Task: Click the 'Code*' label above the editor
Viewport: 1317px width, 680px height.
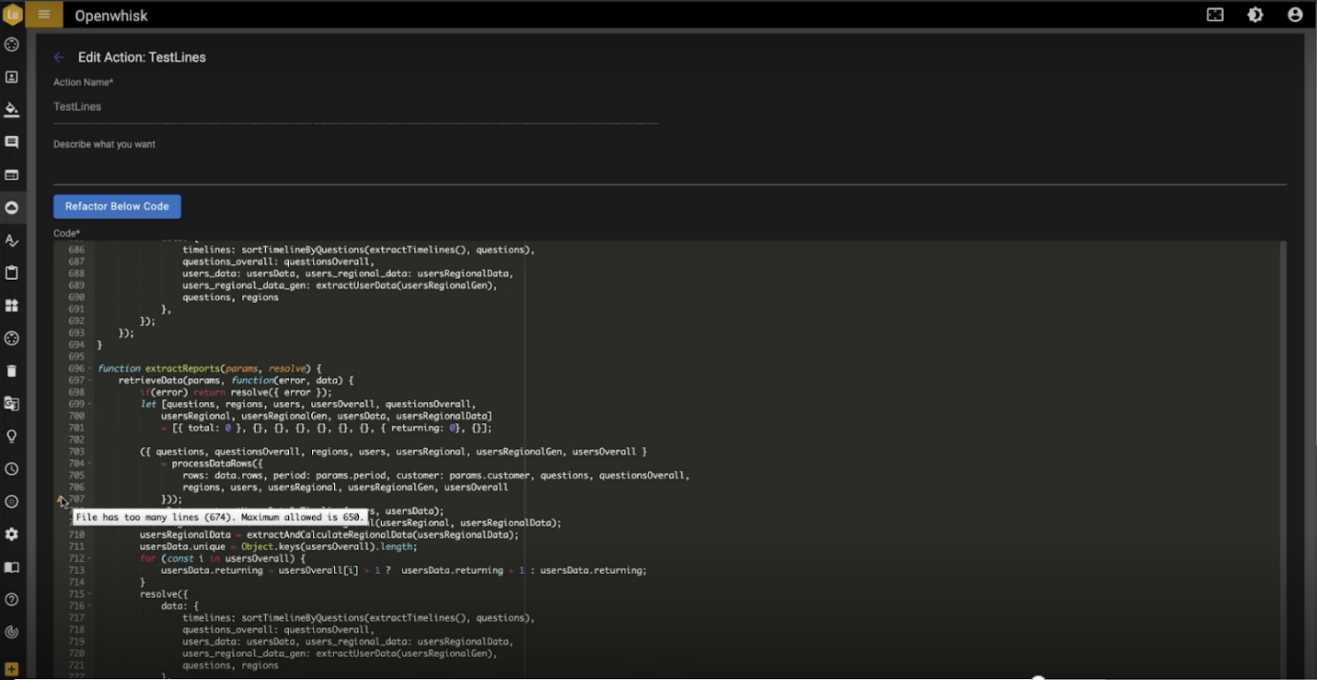Action: (66, 233)
